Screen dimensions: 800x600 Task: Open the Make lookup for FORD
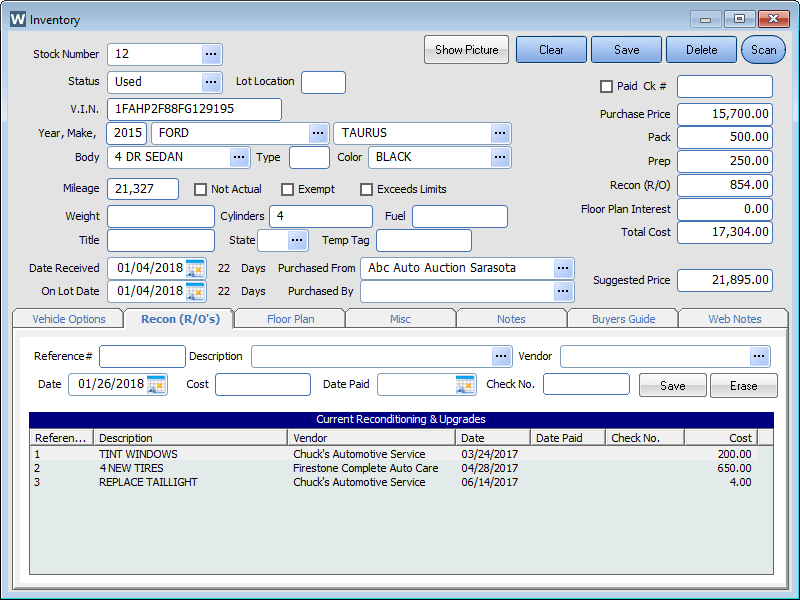click(318, 133)
